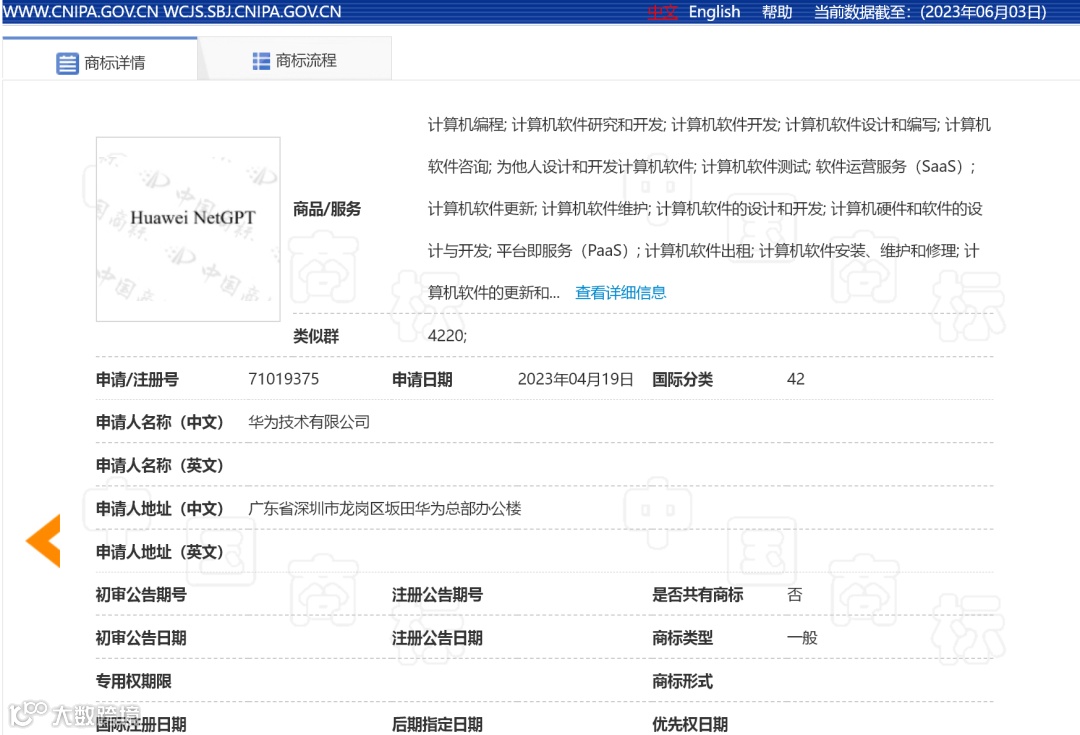1080x735 pixels.
Task: Click 申请人名称（中文）label
Action: click(159, 422)
